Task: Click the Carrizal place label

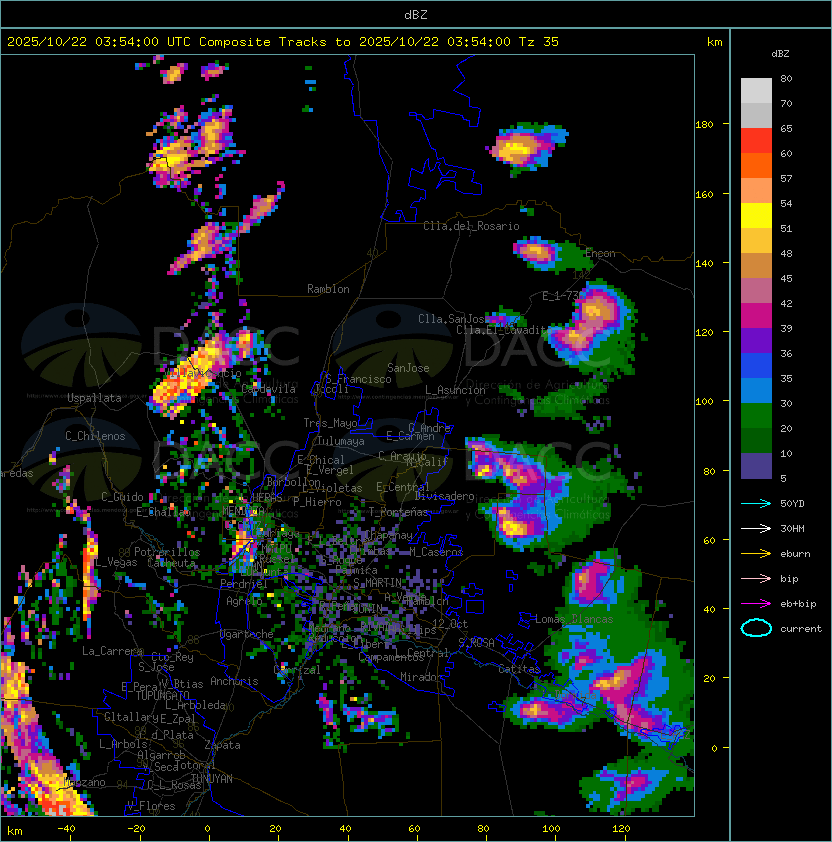Action: 297,670
